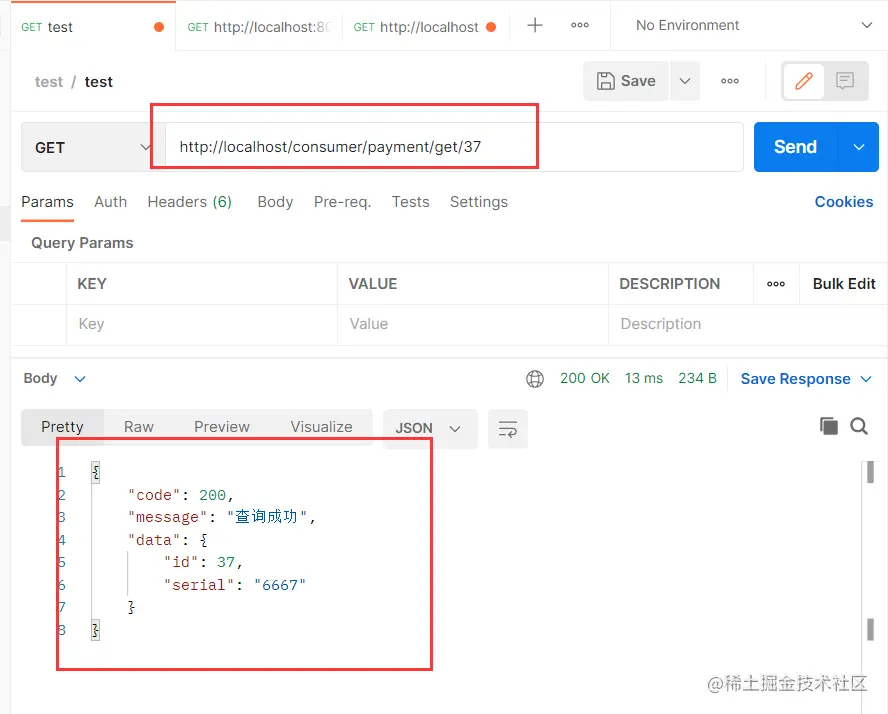The width and height of the screenshot is (888, 714).
Task: Open the Headers (6) tab
Action: point(190,202)
